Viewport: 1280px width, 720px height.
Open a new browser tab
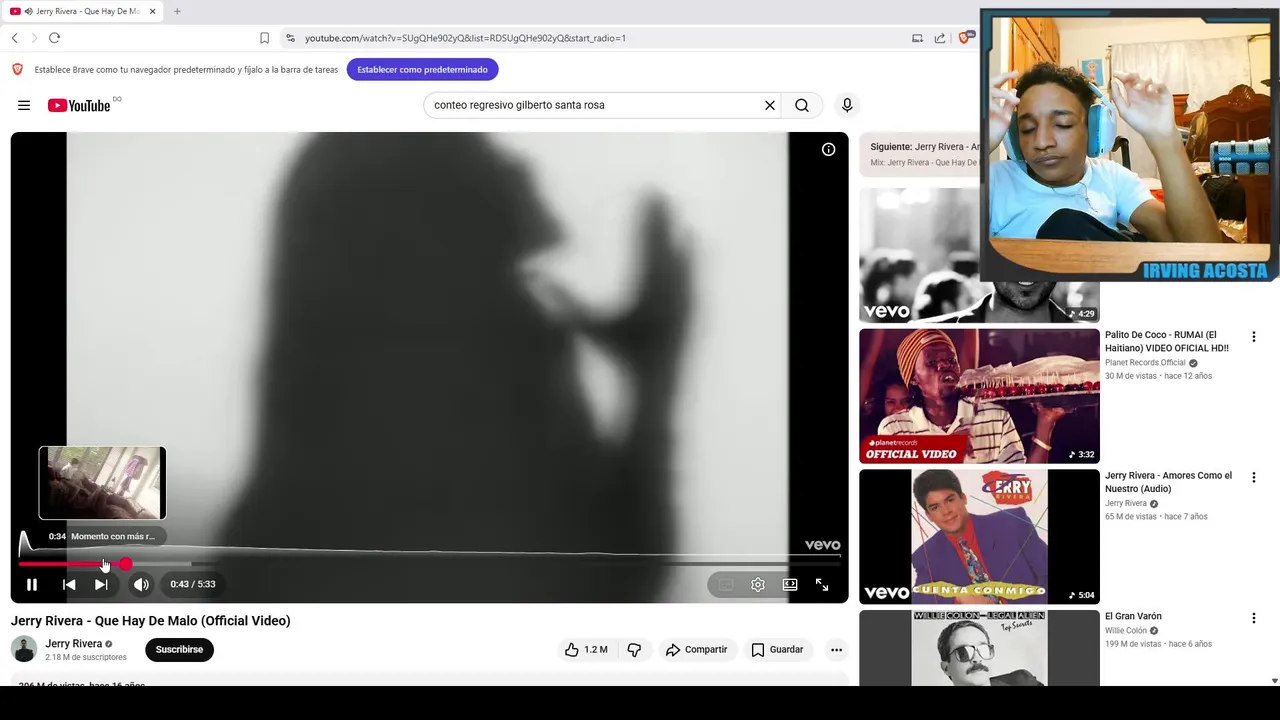[177, 11]
